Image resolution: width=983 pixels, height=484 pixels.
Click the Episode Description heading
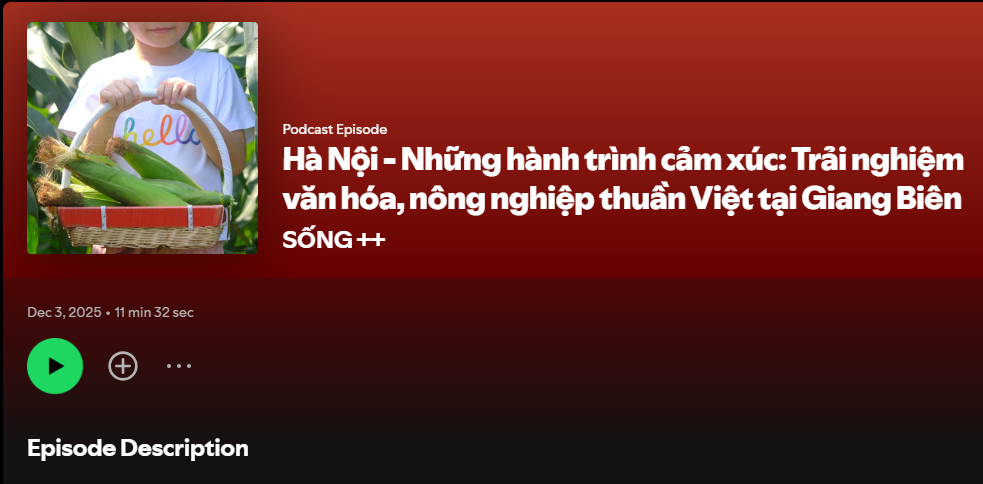pos(138,448)
